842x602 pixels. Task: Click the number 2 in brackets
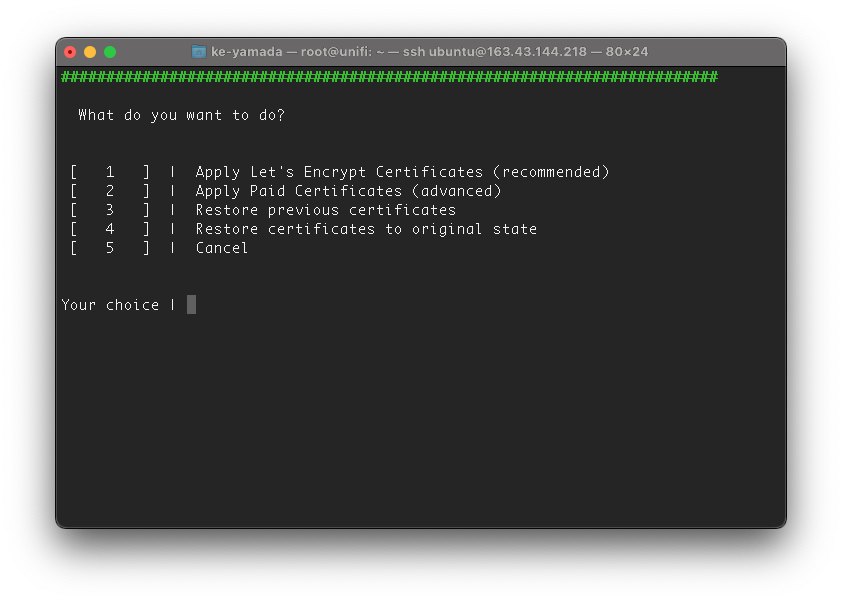110,191
